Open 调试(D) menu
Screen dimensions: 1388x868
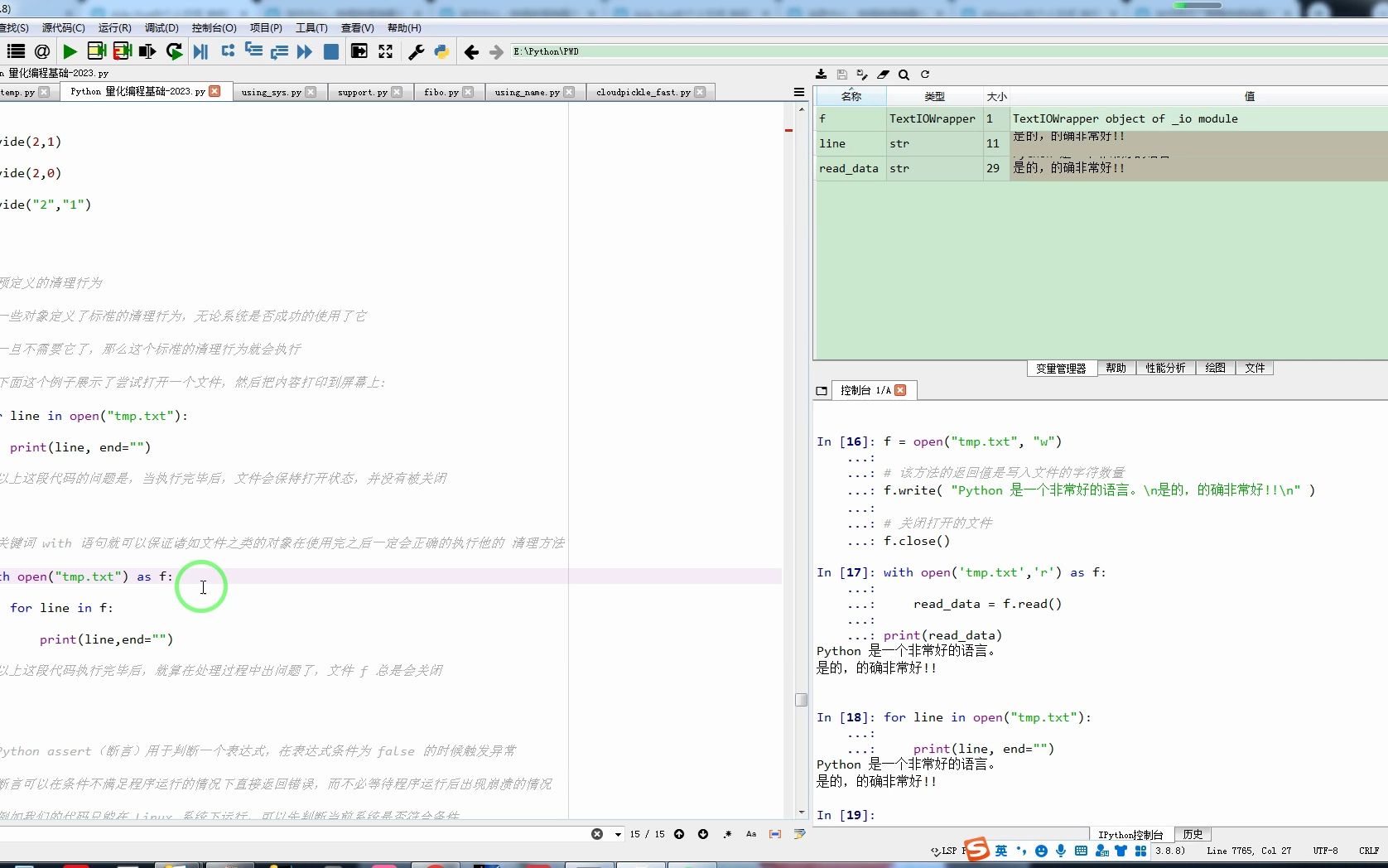coord(161,27)
